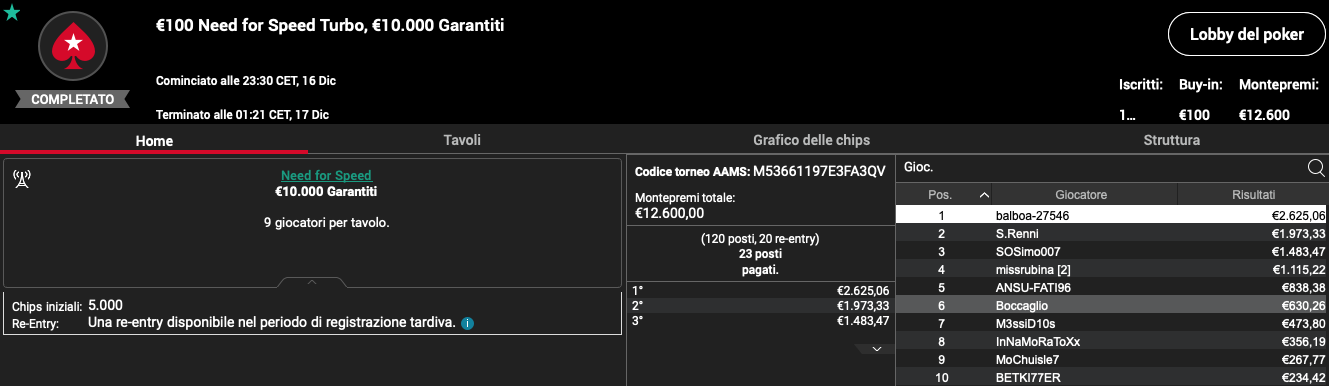The image size is (1329, 386).
Task: Click the Gioc. player search field
Action: click(1100, 168)
